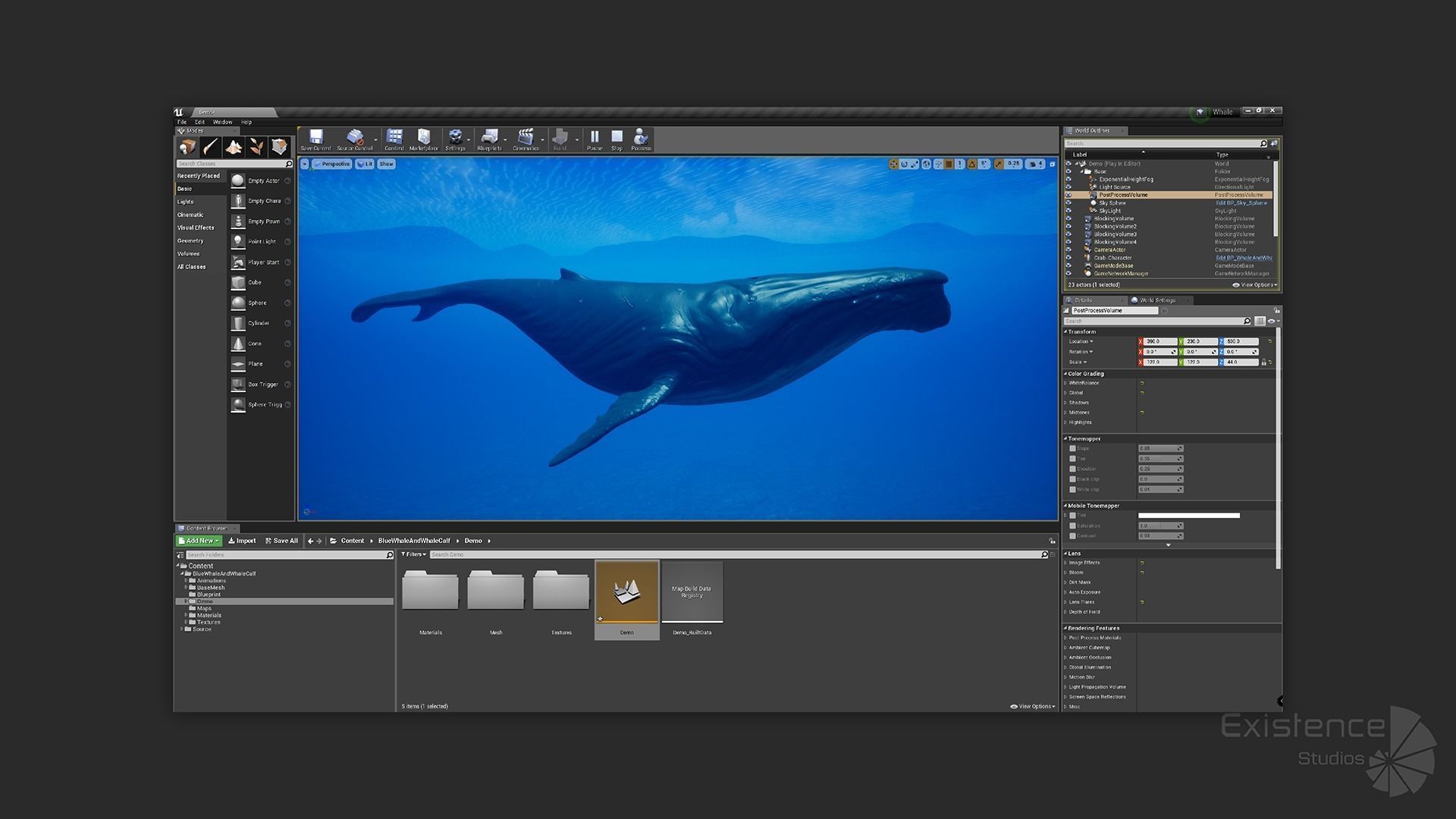Viewport: 1456px width, 819px height.
Task: Select All Classes category
Action: (x=192, y=267)
